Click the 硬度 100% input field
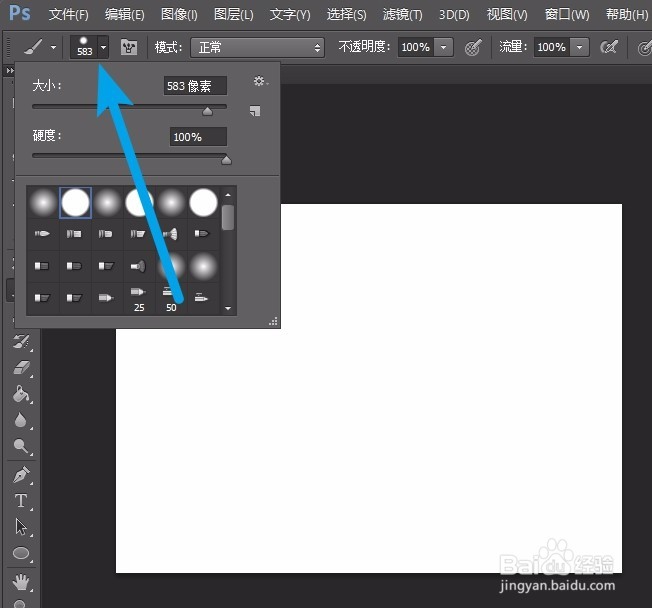The width and height of the screenshot is (652, 608). pos(198,137)
